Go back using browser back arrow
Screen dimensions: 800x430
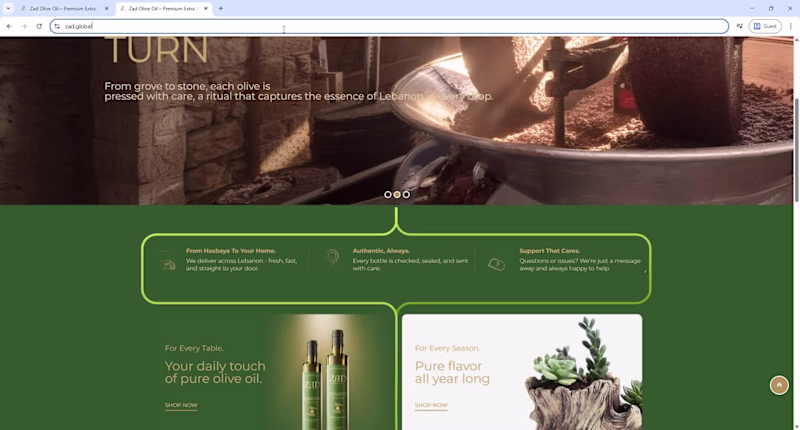point(9,26)
